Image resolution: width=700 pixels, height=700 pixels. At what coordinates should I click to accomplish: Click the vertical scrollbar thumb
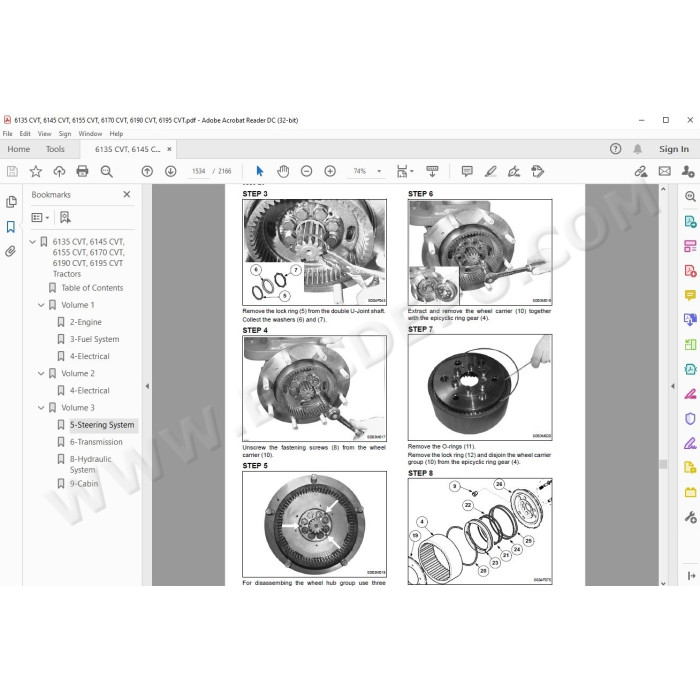tap(663, 464)
